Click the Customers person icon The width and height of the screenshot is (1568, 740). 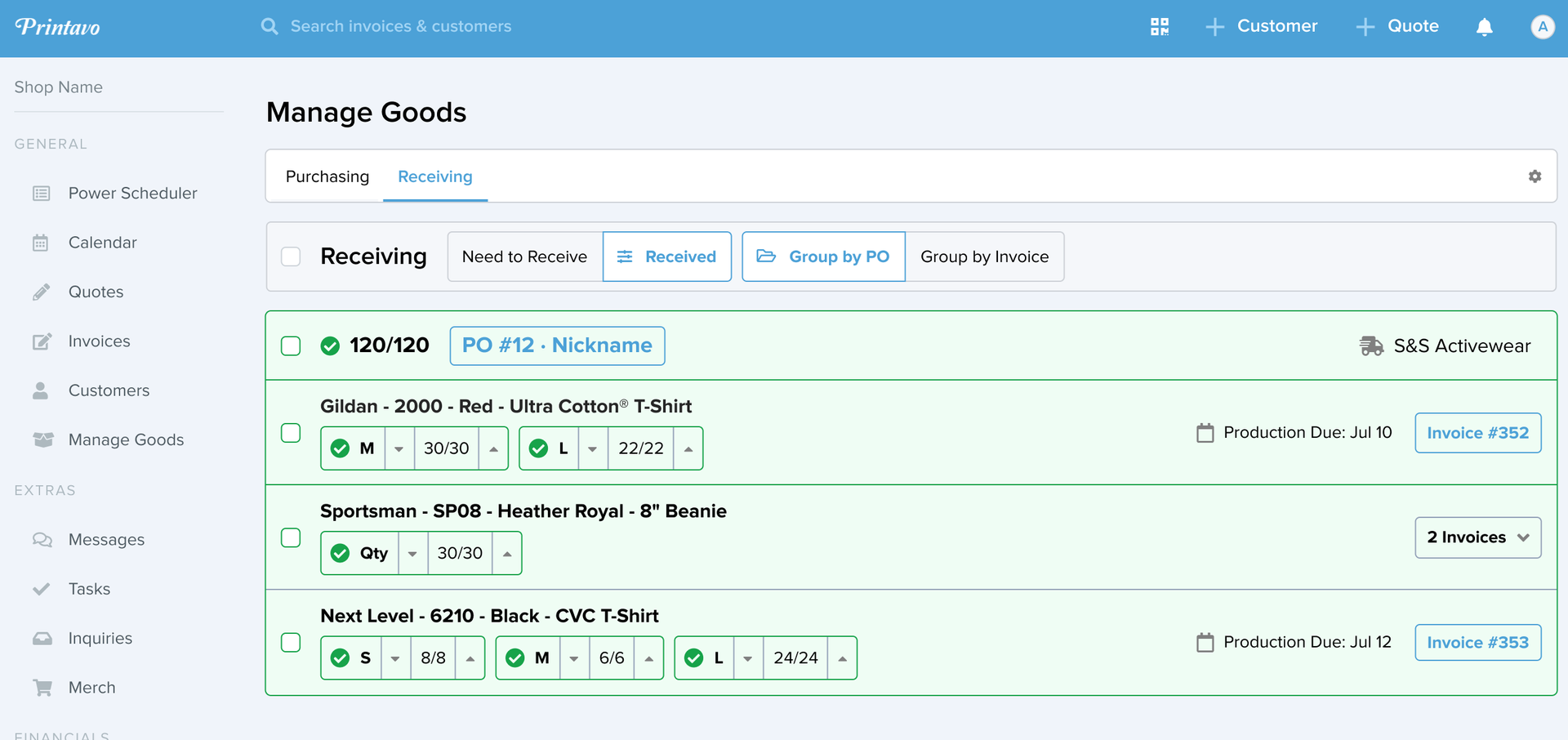(41, 390)
